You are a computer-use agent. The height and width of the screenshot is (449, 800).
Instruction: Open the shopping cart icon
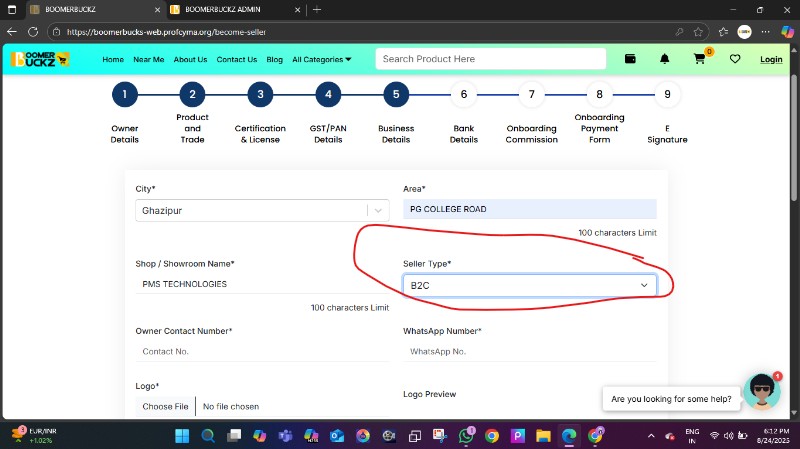pos(699,59)
